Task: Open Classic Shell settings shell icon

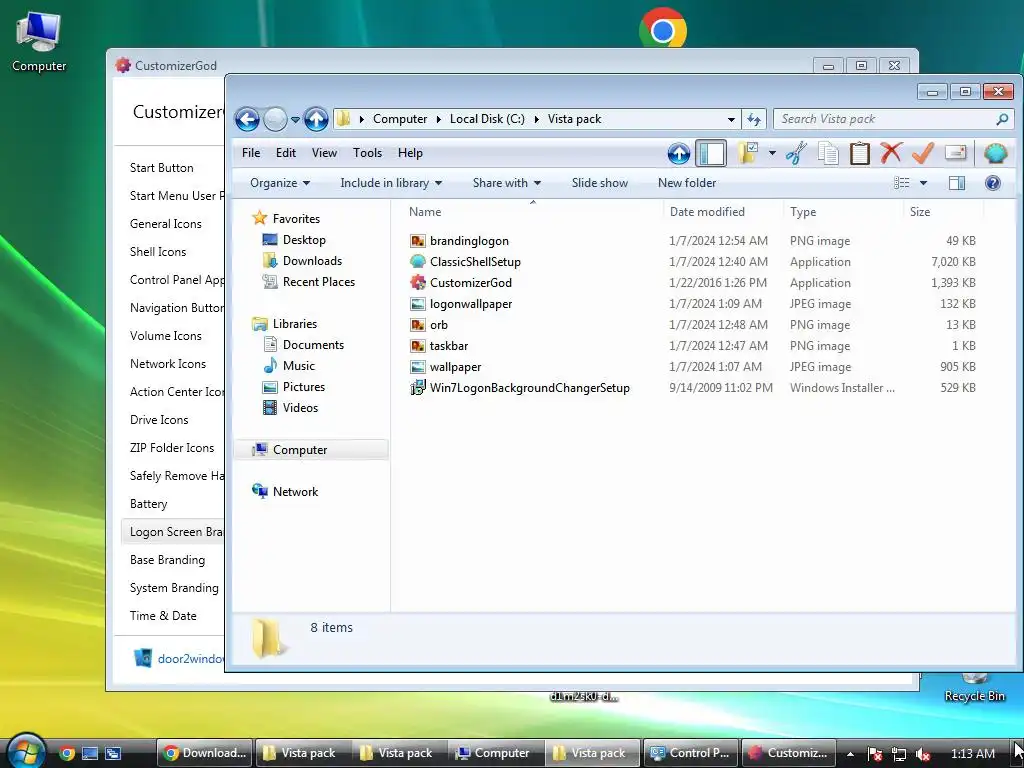Action: 995,153
